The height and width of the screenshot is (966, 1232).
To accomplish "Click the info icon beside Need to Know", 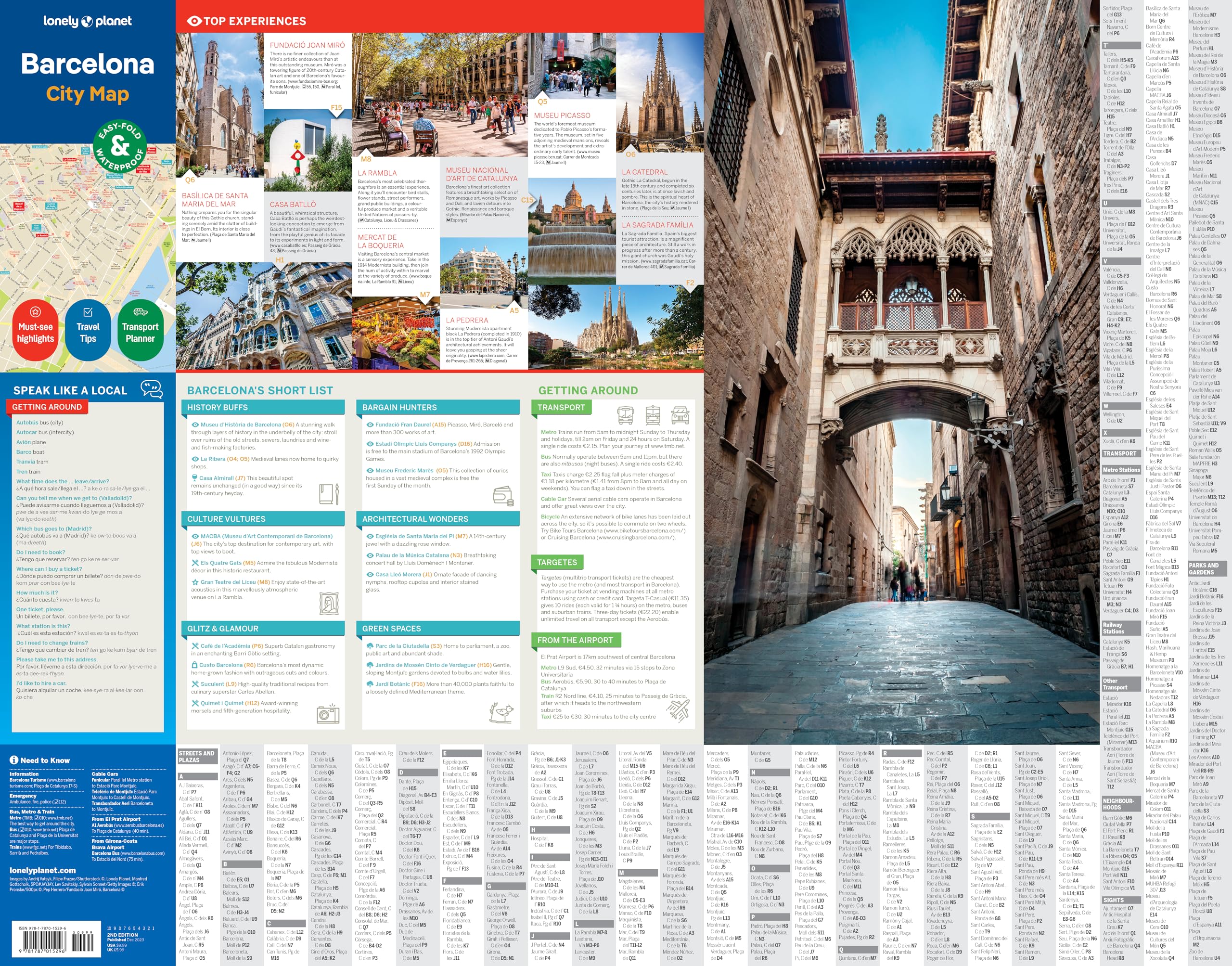I will (14, 760).
